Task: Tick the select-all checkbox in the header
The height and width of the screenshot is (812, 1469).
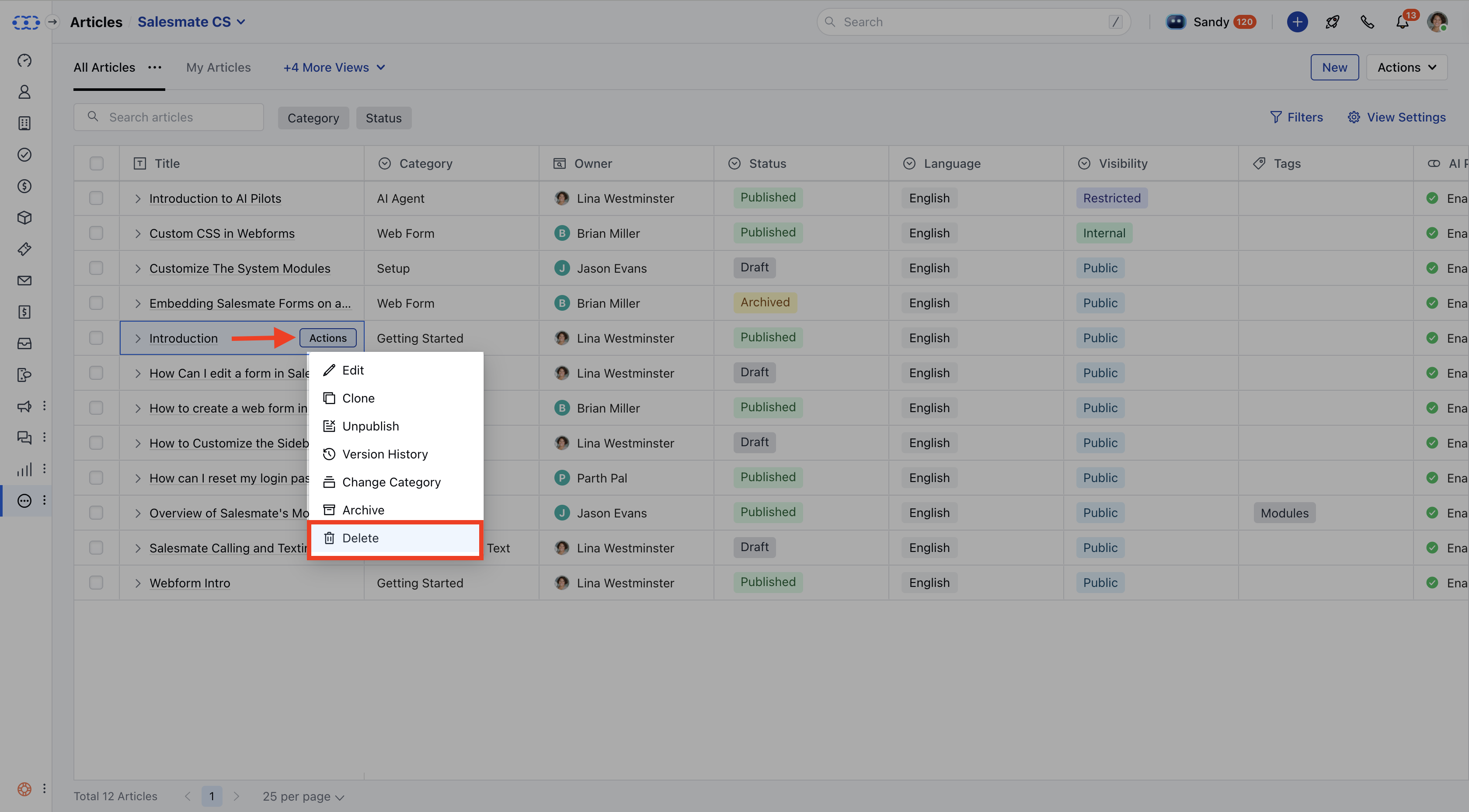Action: [96, 163]
